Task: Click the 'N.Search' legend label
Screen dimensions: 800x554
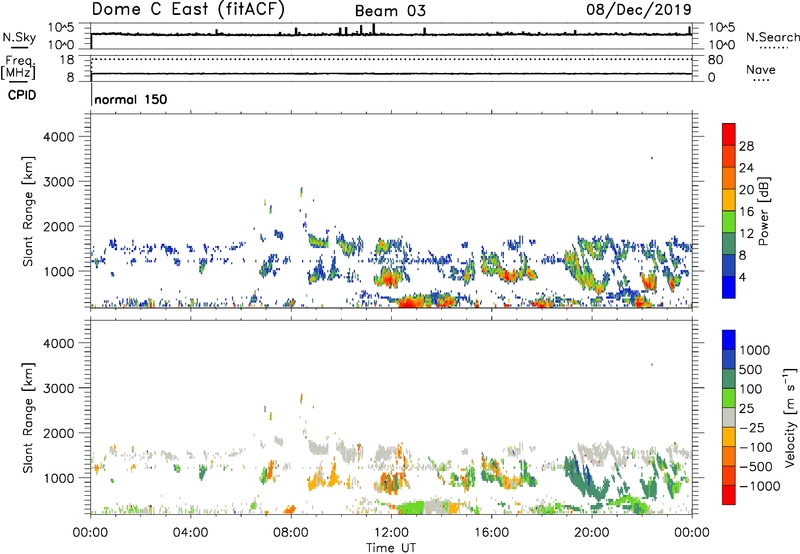Action: (x=772, y=37)
